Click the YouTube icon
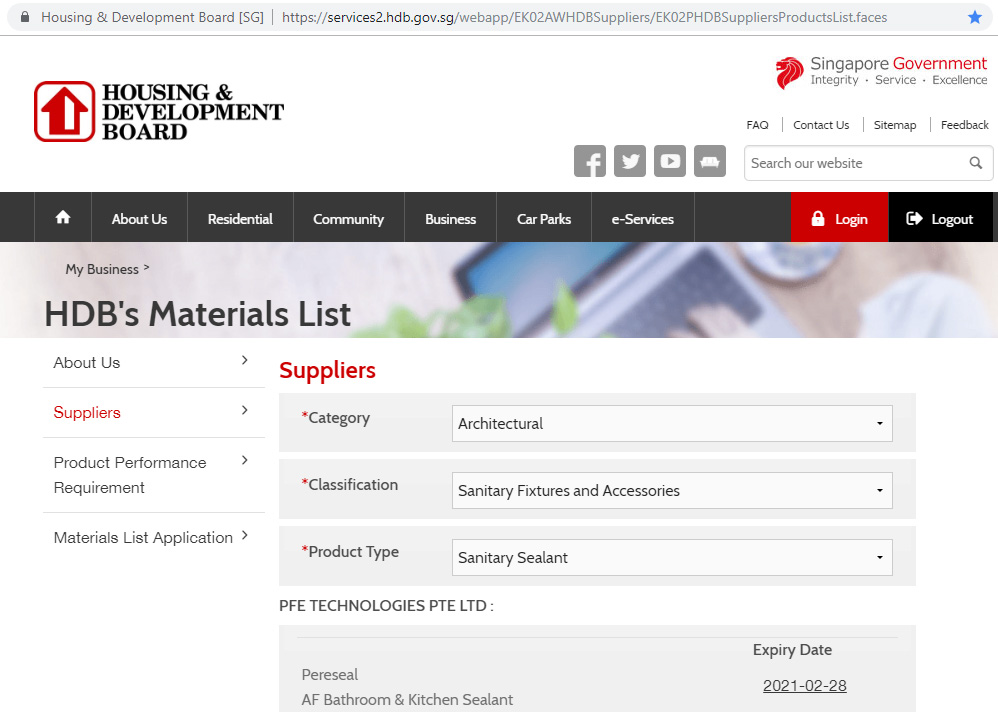This screenshot has height=726, width=998. [670, 161]
